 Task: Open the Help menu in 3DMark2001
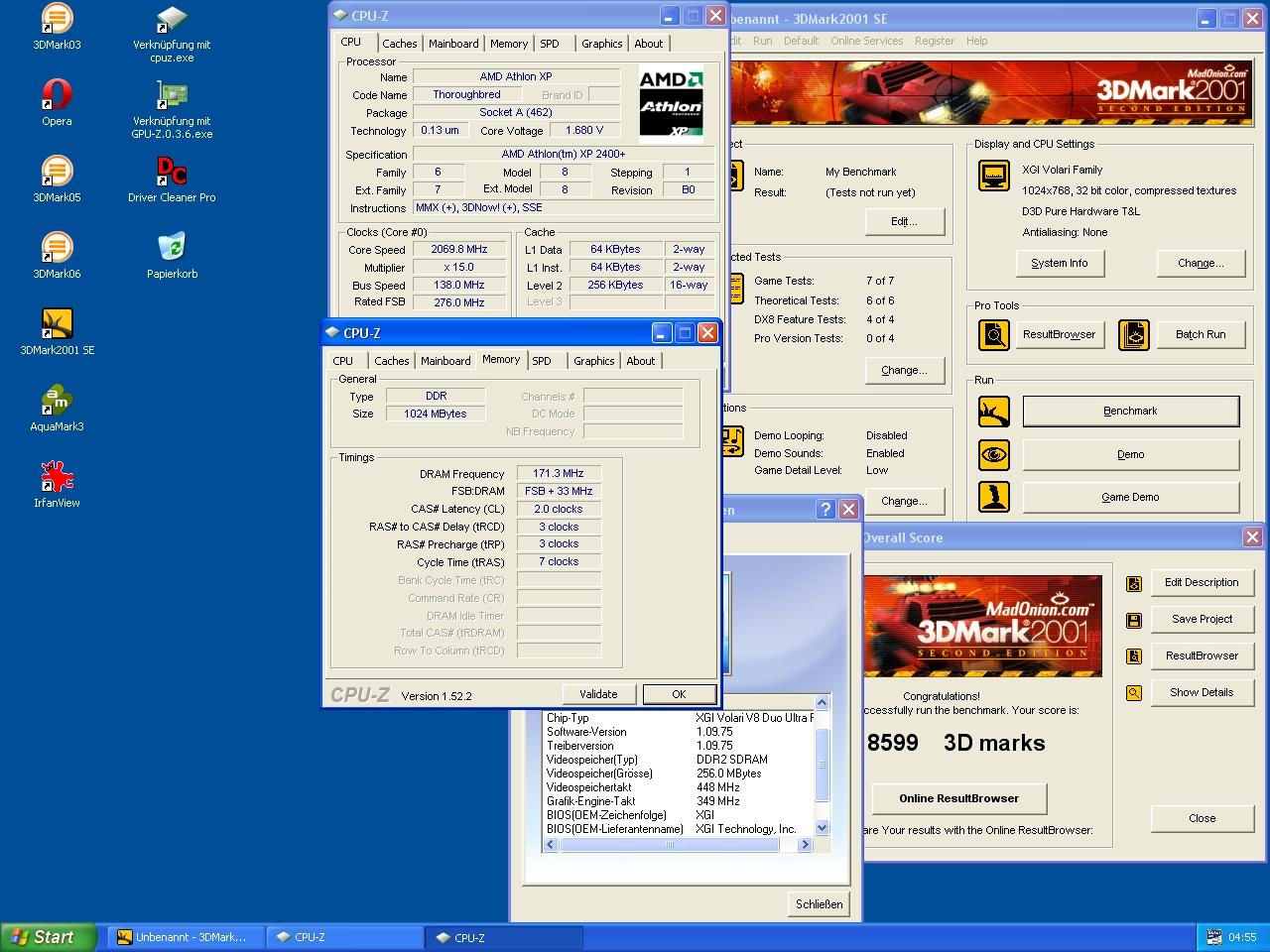pyautogui.click(x=976, y=41)
